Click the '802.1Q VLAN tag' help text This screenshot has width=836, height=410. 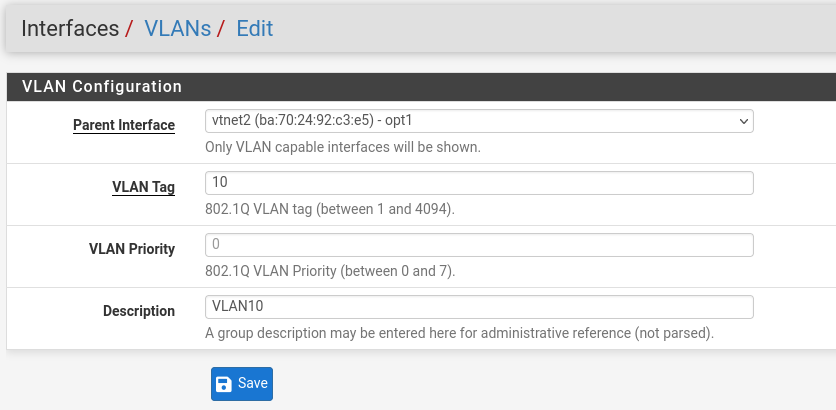click(330, 209)
